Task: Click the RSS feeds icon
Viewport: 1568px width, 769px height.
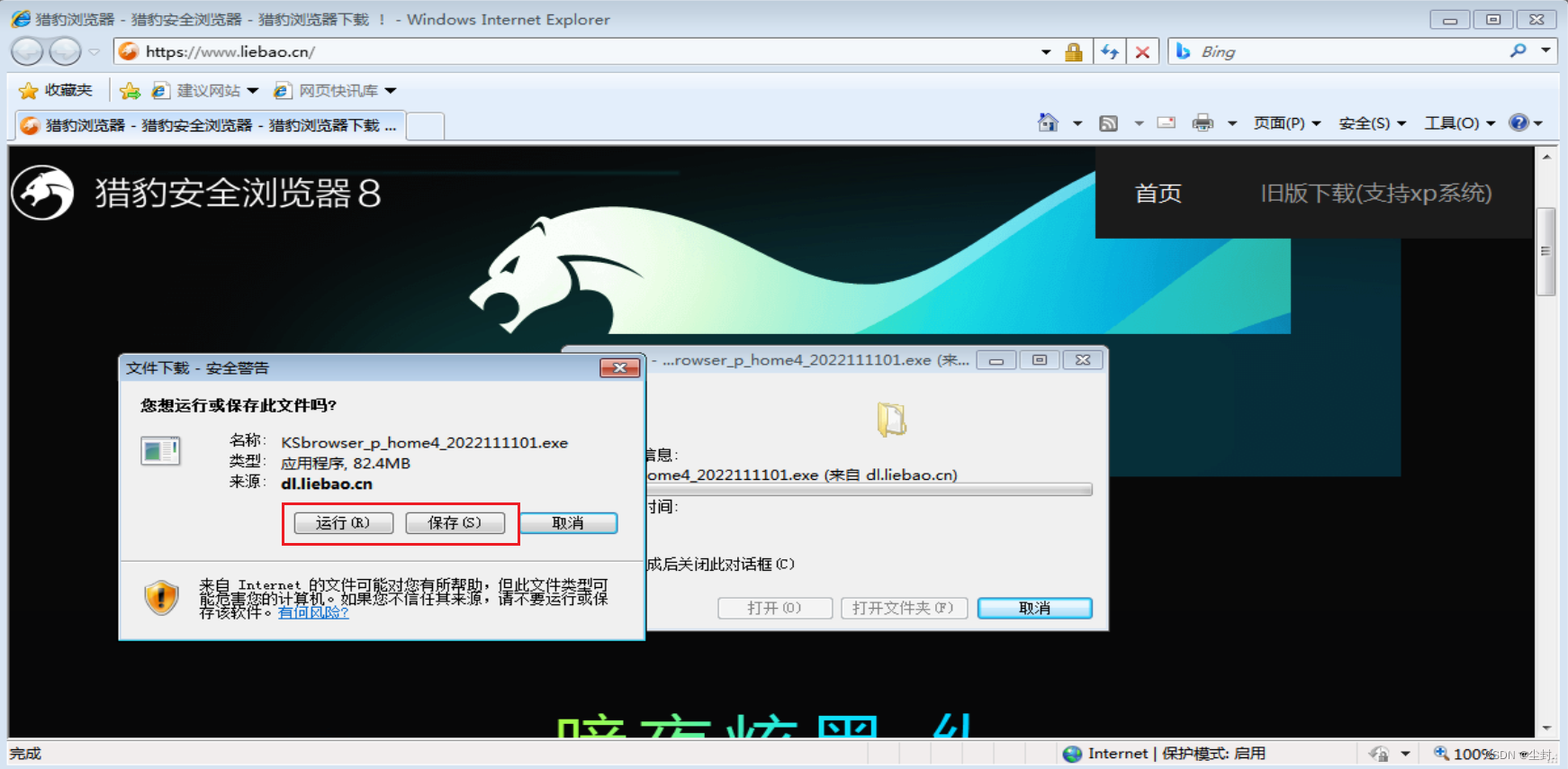Action: click(x=1109, y=123)
